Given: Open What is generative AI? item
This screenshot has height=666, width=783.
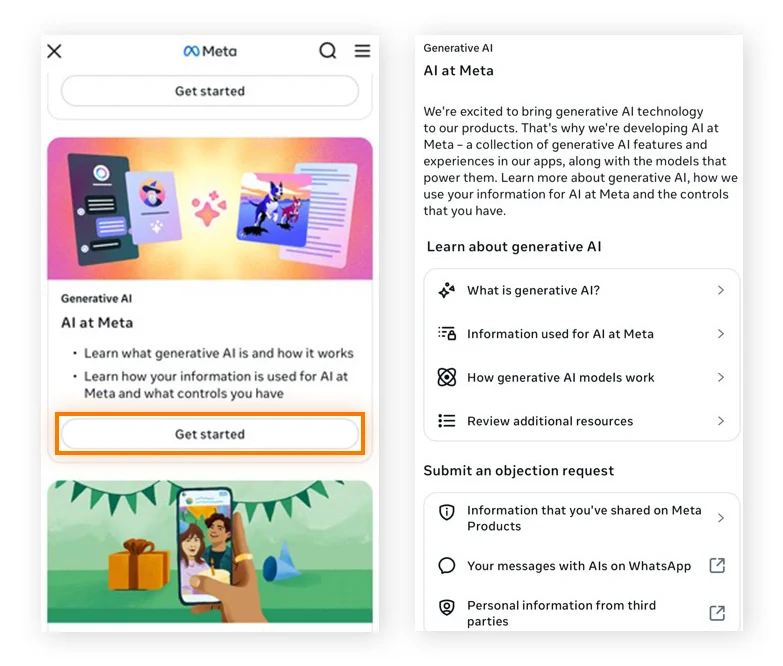Looking at the screenshot, I should [x=582, y=290].
